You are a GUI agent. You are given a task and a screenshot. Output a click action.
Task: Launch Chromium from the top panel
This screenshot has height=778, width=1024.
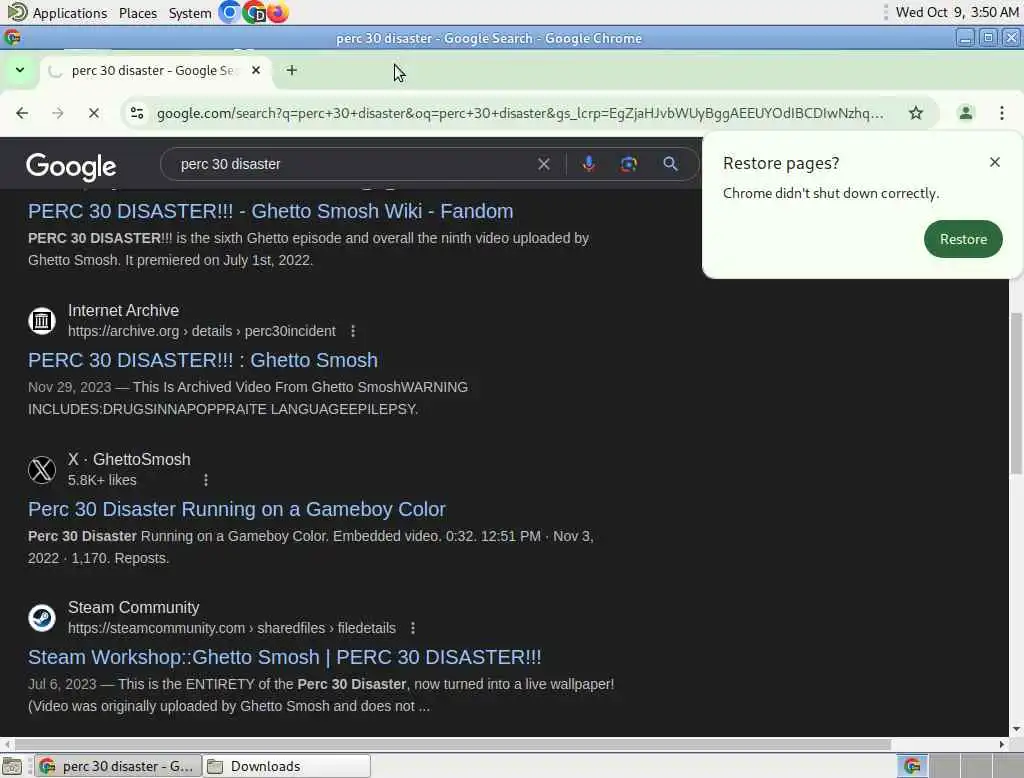click(229, 12)
